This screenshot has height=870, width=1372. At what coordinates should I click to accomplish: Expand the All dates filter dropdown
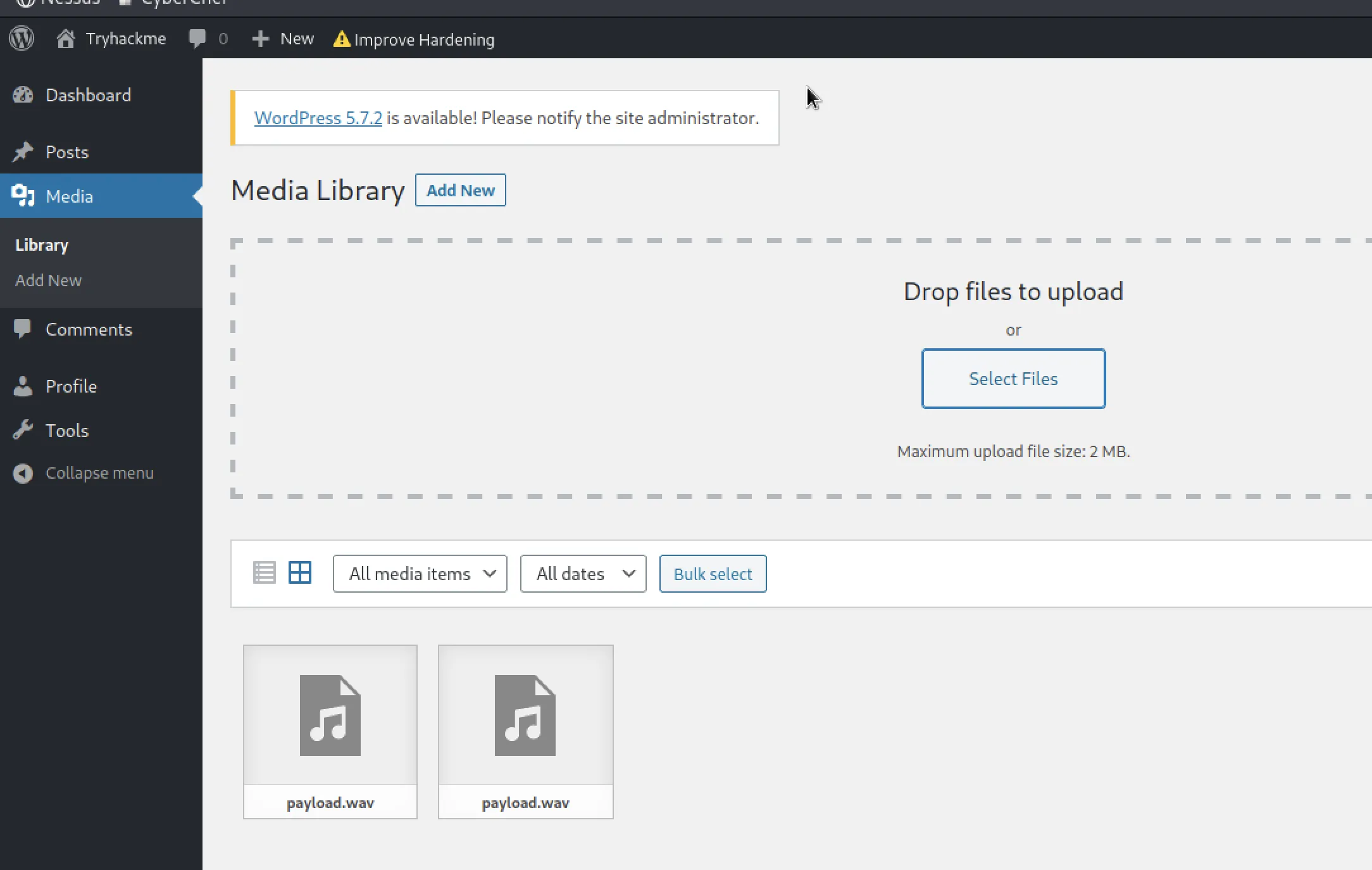tap(583, 574)
